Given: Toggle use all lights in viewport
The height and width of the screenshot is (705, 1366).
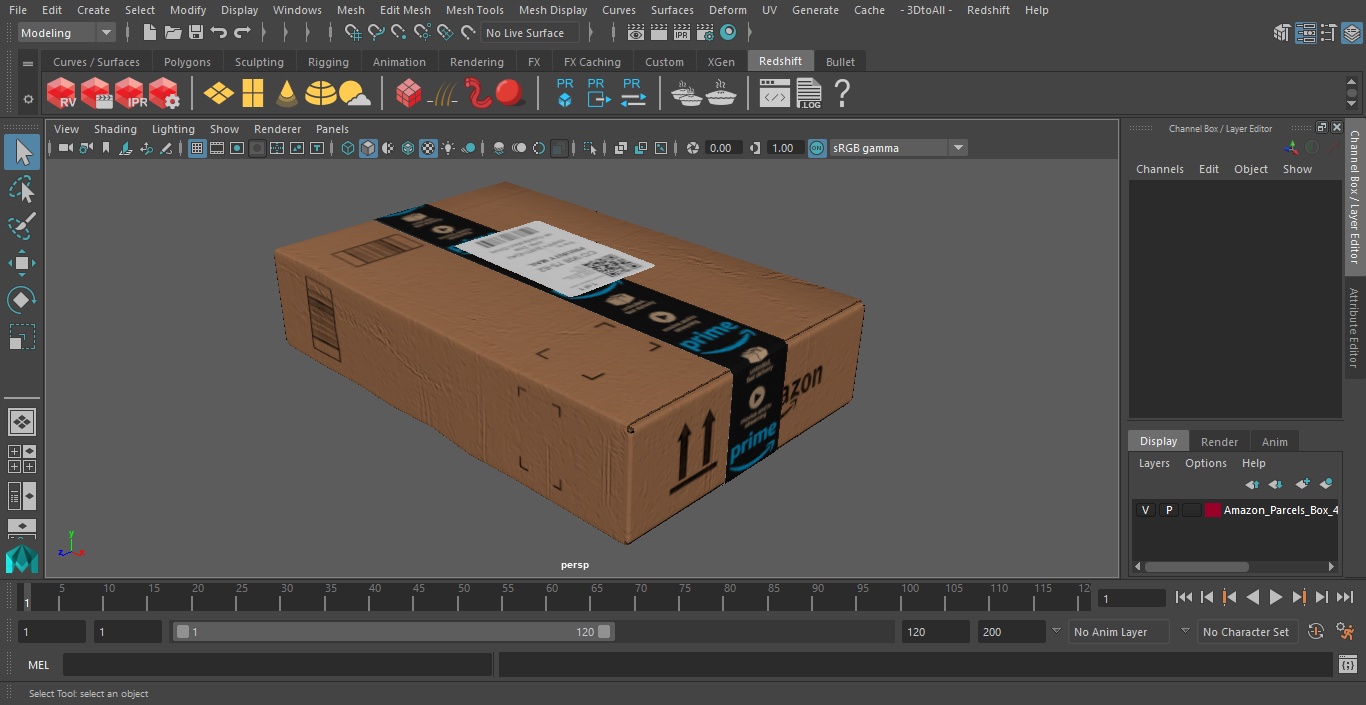Looking at the screenshot, I should [x=448, y=148].
